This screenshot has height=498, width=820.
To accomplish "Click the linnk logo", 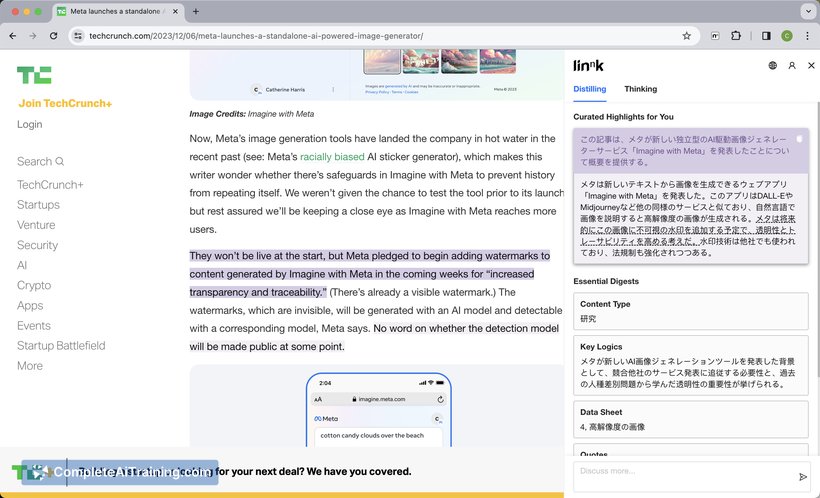I will pos(588,65).
